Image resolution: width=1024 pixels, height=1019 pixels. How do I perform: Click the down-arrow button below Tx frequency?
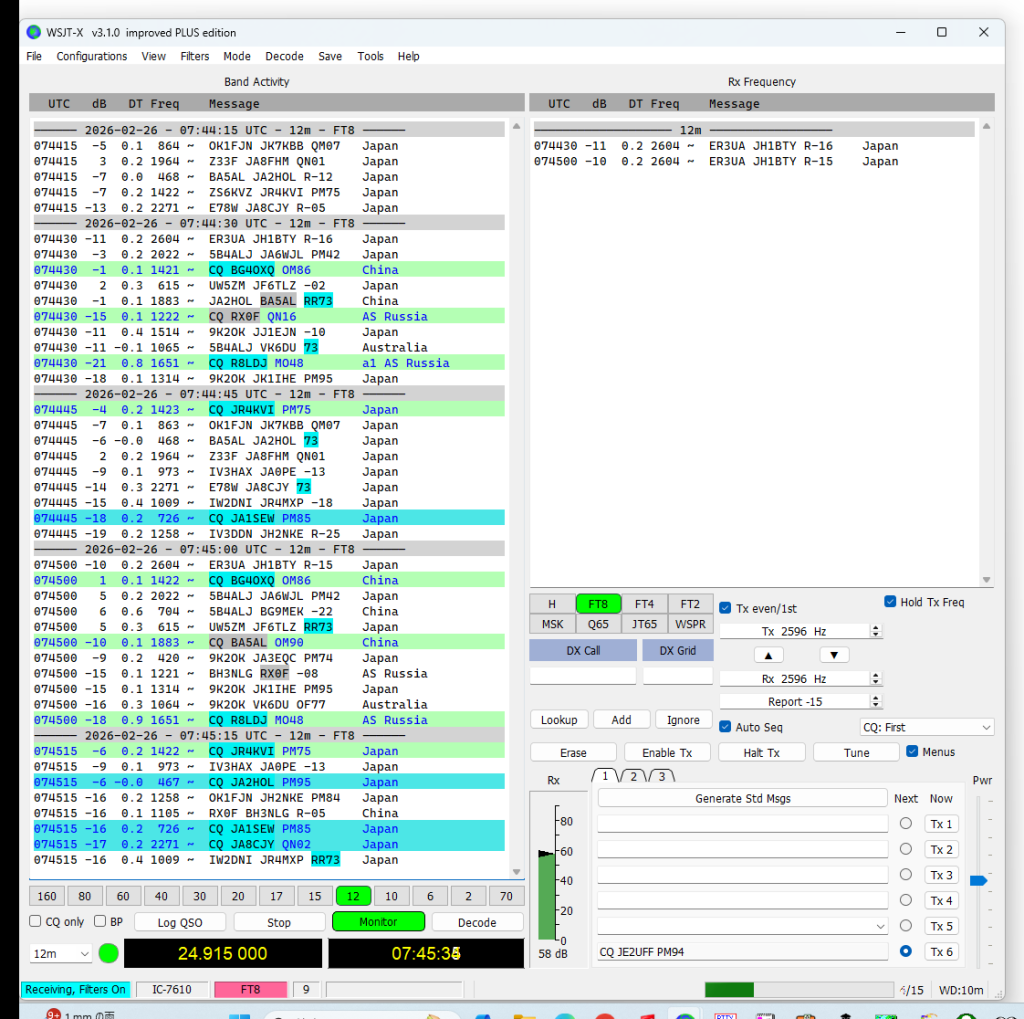tap(834, 655)
